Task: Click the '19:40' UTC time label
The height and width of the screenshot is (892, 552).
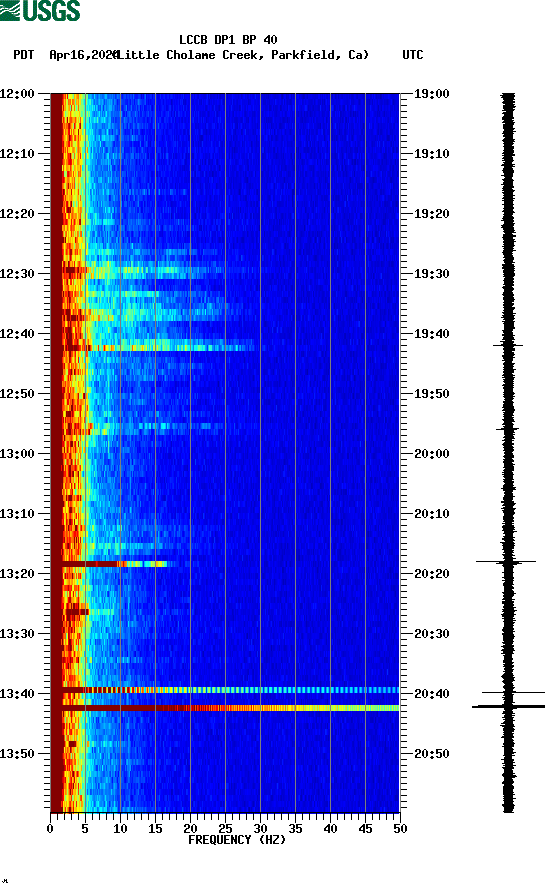Action: 431,334
